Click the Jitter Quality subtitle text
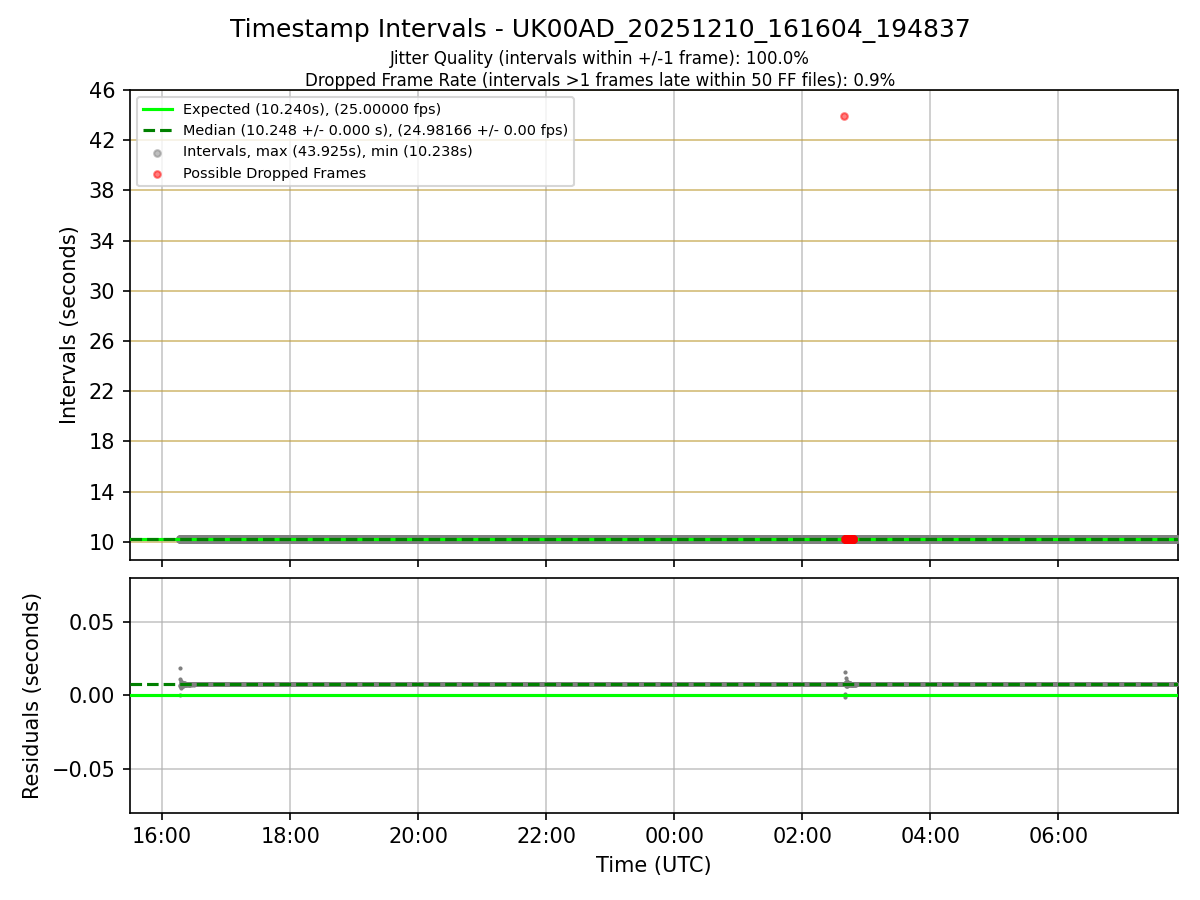 599,58
